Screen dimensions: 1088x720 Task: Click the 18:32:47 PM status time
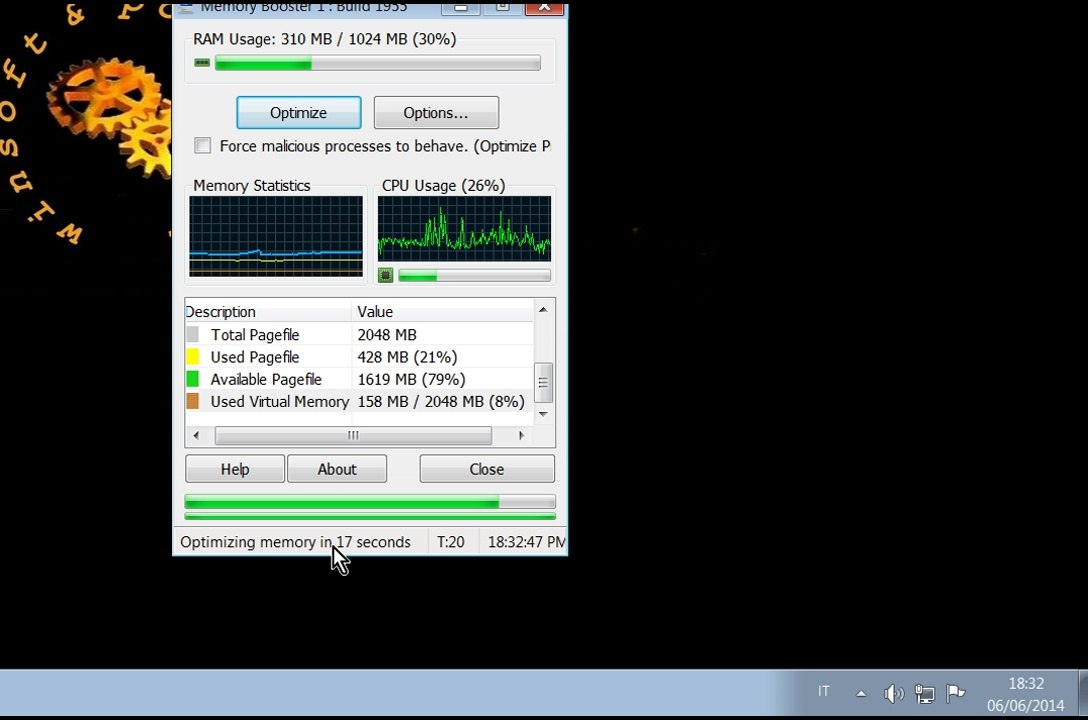pyautogui.click(x=527, y=542)
